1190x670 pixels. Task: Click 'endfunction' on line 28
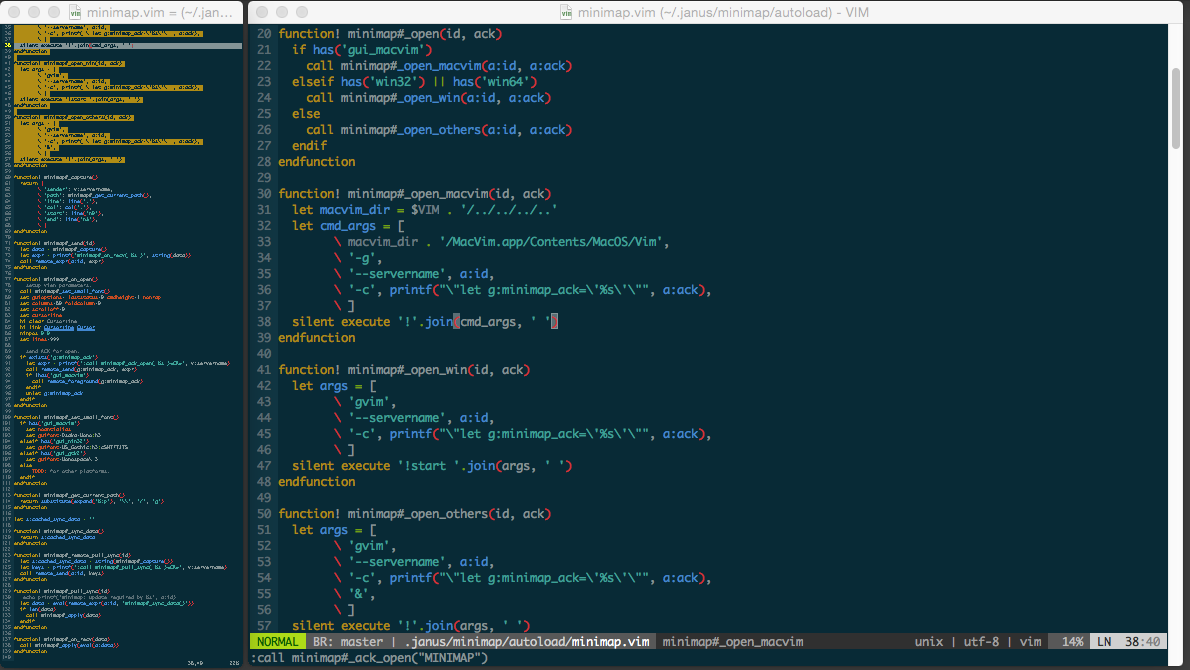pos(316,162)
